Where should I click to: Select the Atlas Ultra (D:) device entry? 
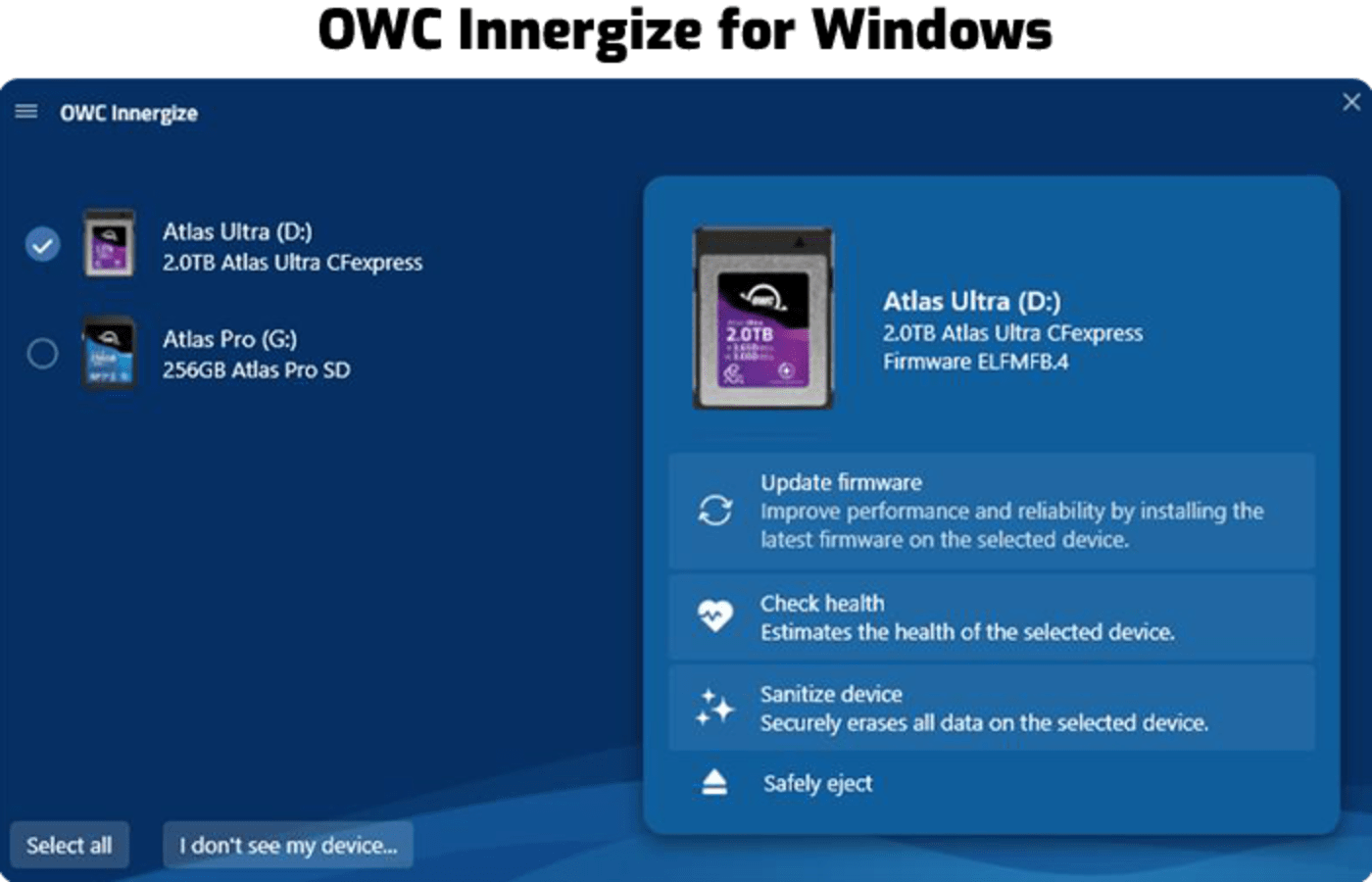point(291,246)
